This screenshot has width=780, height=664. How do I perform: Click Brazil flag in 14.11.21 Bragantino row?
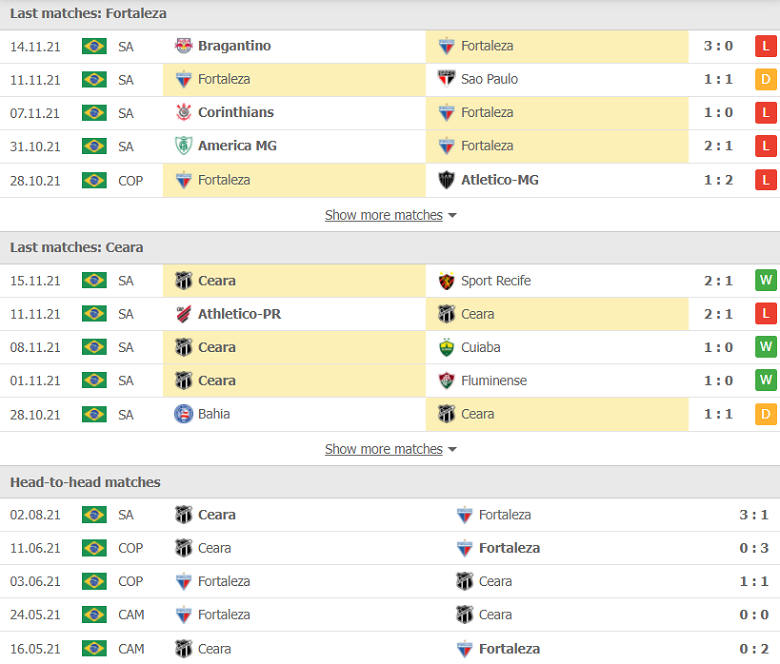(x=94, y=46)
